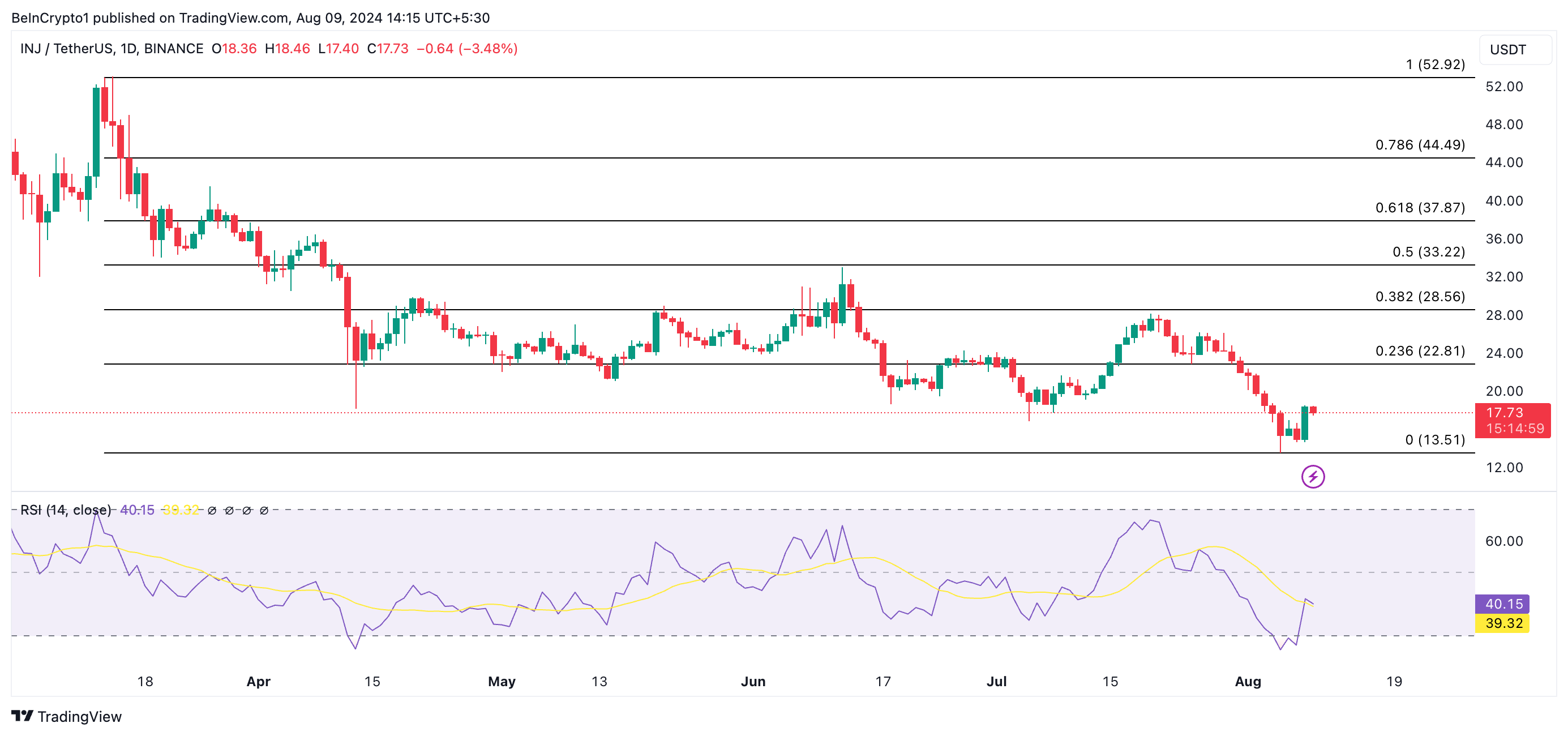Click the Aug label on the date axis
This screenshot has height=736, width=1568.
pyautogui.click(x=1247, y=681)
